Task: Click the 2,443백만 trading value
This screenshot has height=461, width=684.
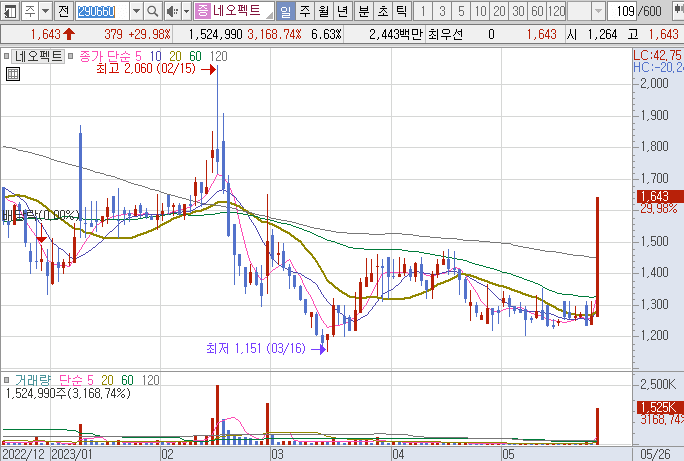Action: tap(396, 34)
